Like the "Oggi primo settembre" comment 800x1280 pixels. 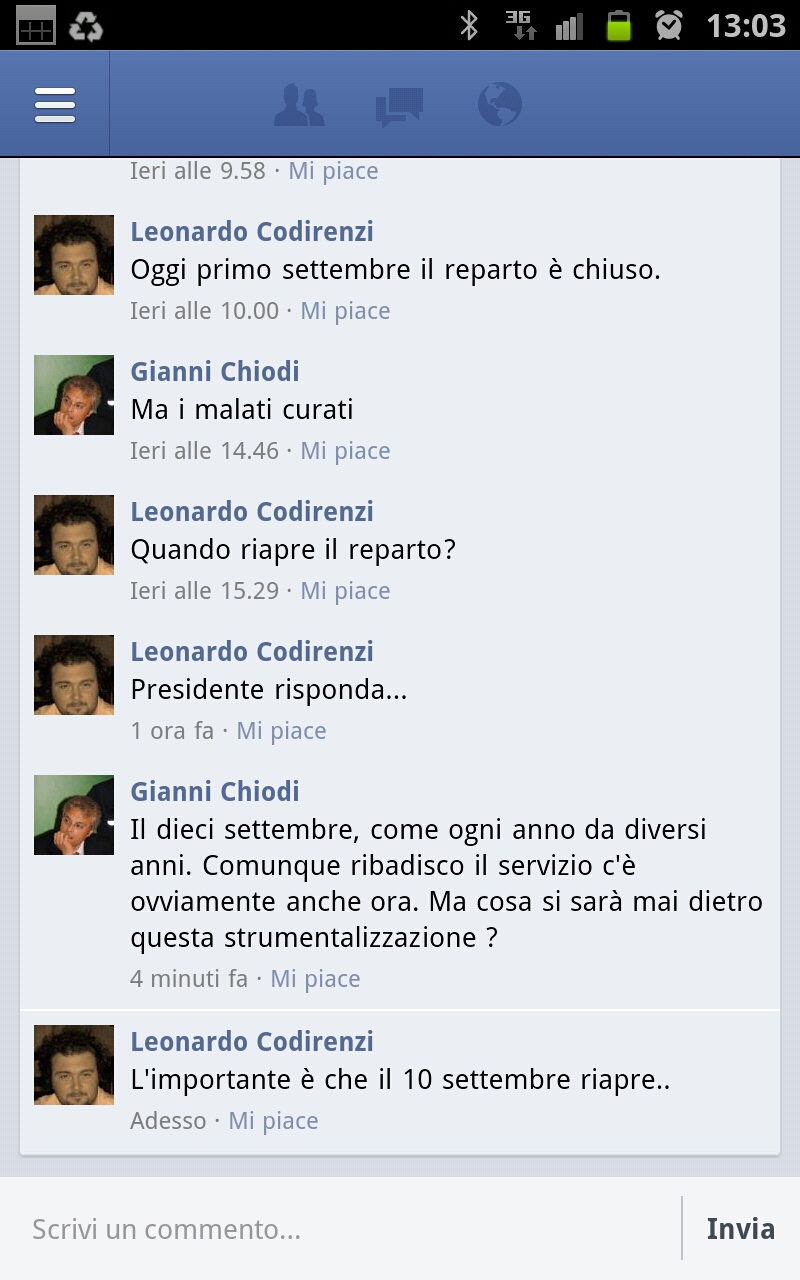[345, 311]
